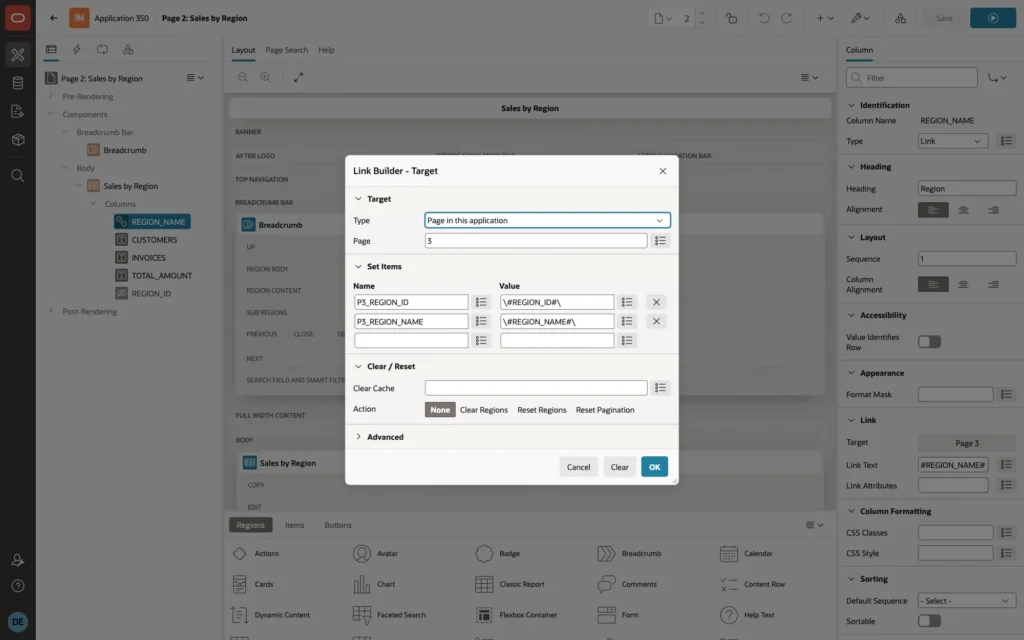Toggle Value Identifies Row switch
This screenshot has height=640, width=1024.
click(x=929, y=342)
